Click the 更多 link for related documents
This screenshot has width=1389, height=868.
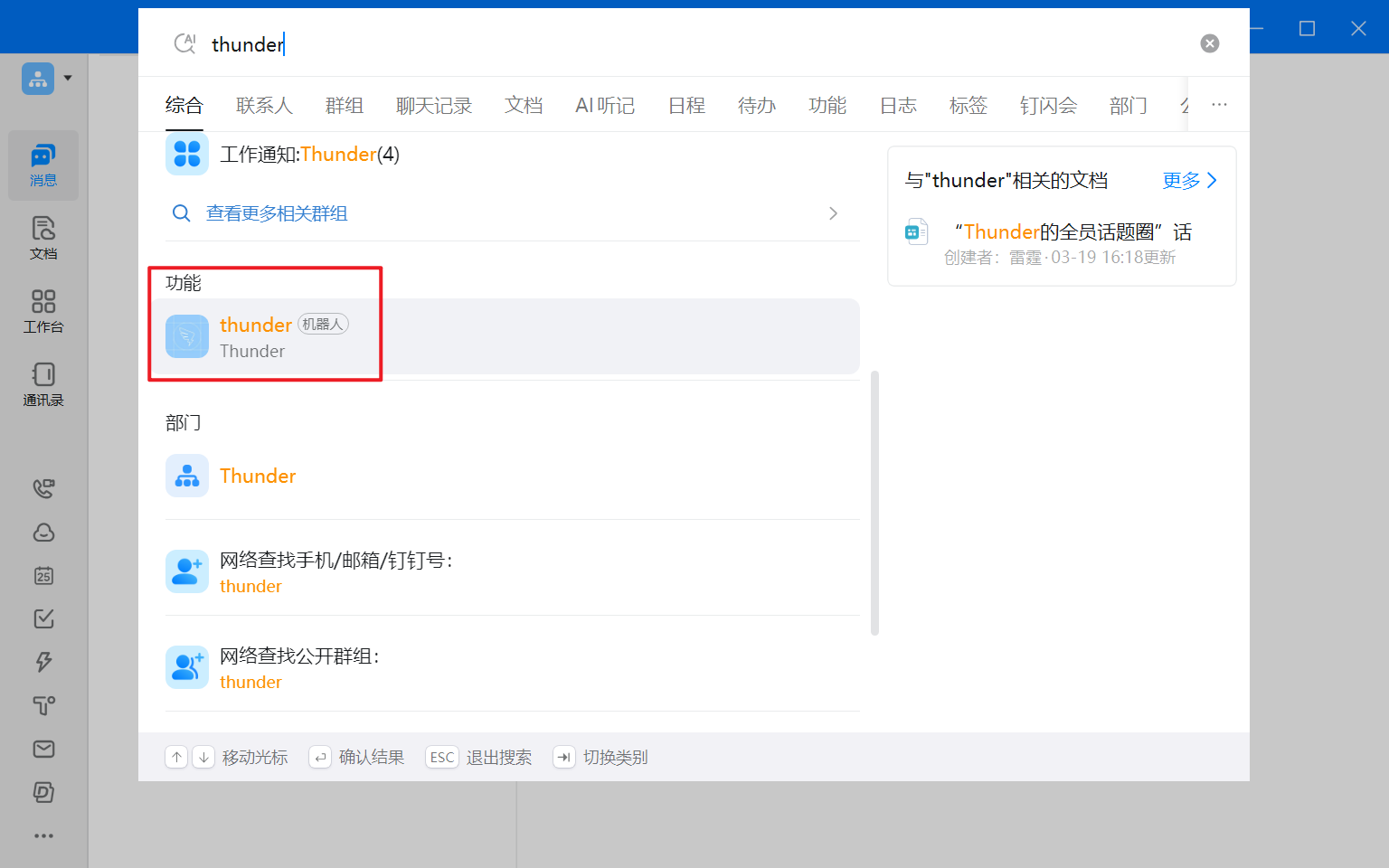[x=1189, y=181]
